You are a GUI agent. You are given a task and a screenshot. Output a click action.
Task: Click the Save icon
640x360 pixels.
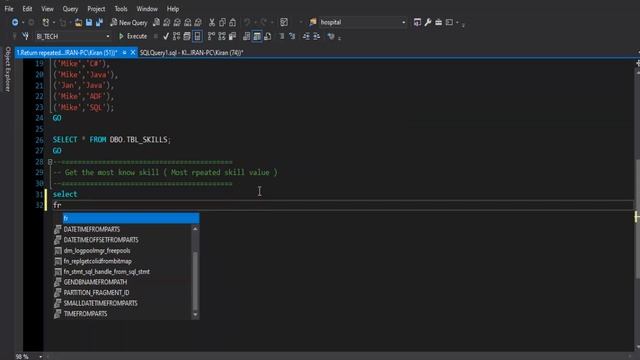89,22
